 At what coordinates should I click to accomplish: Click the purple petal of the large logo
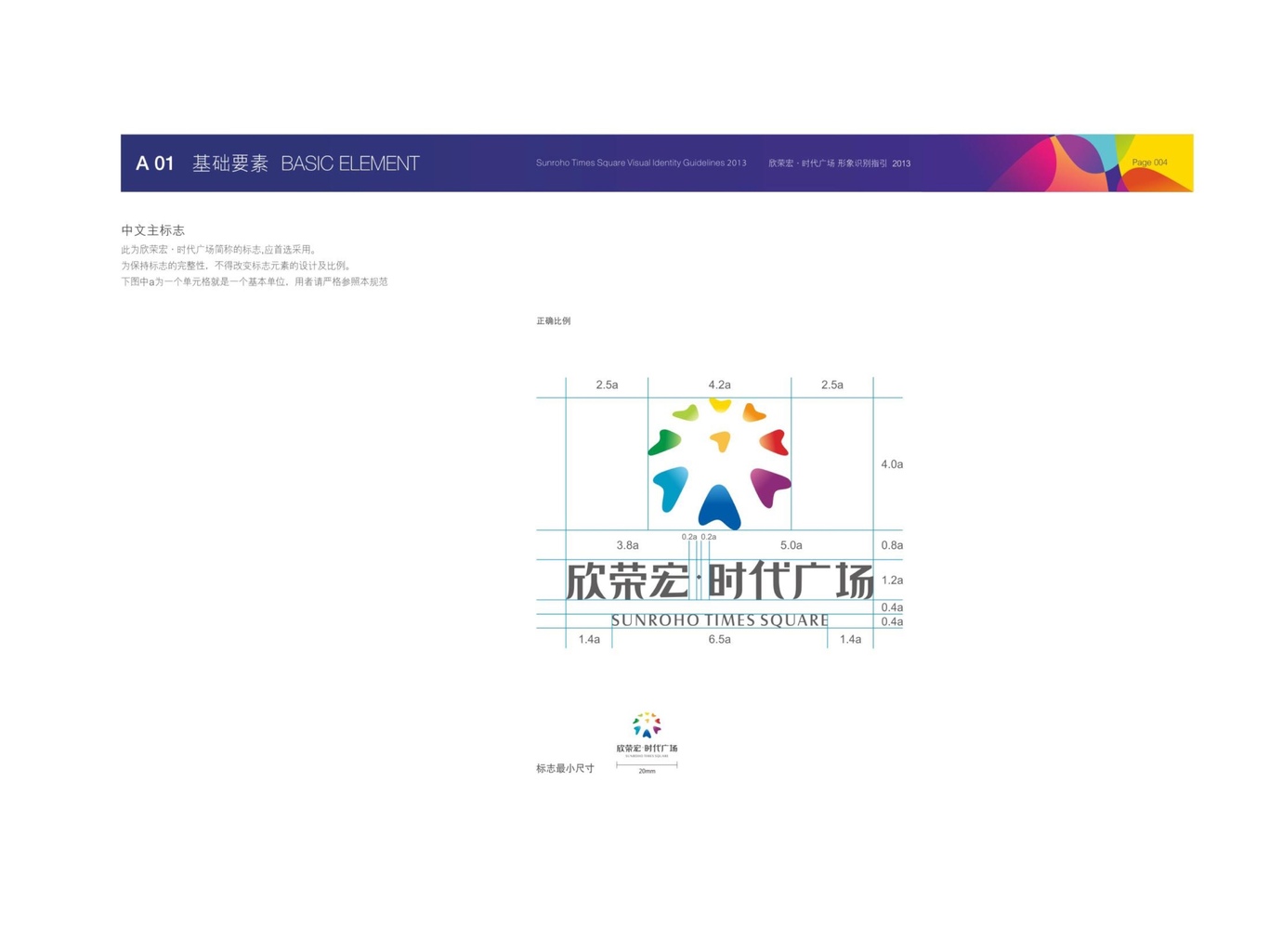point(770,488)
